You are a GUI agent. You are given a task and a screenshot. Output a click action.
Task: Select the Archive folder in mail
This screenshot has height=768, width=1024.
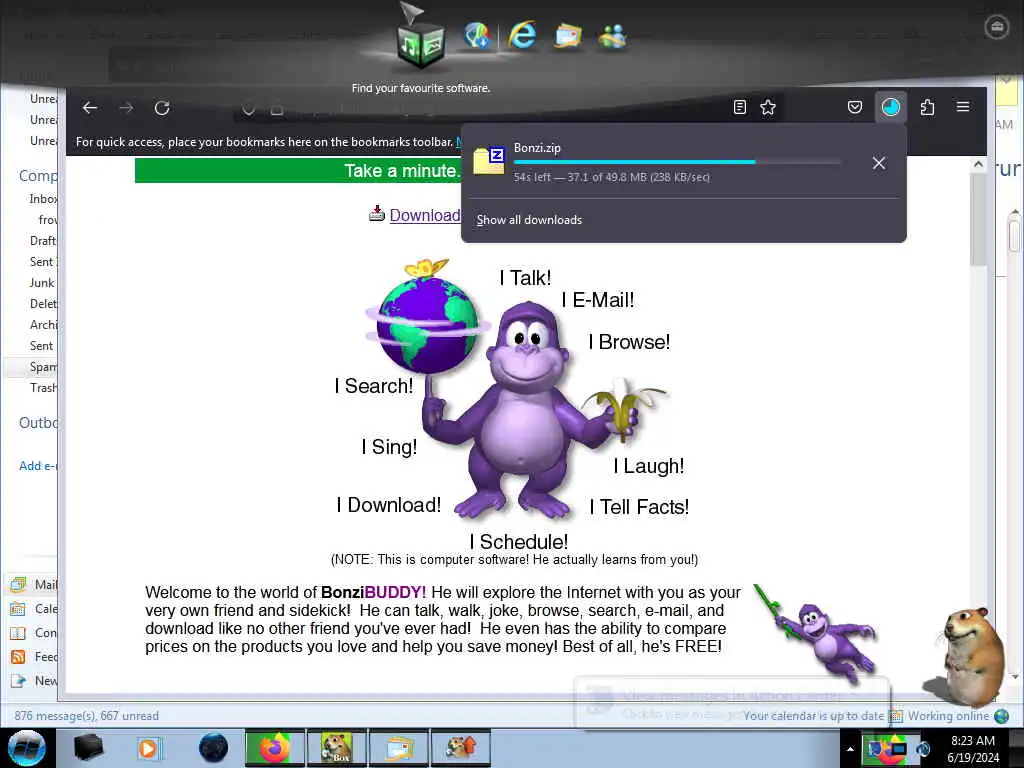click(43, 325)
